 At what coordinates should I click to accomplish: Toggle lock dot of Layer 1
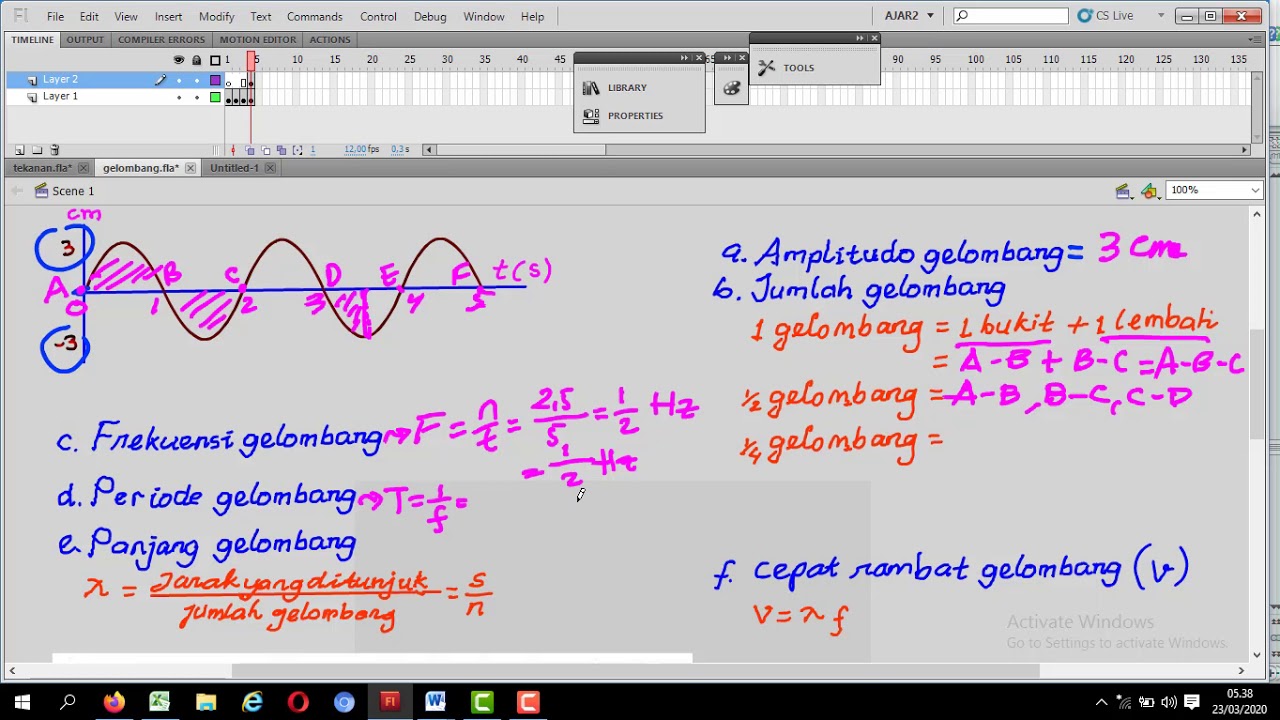[196, 97]
